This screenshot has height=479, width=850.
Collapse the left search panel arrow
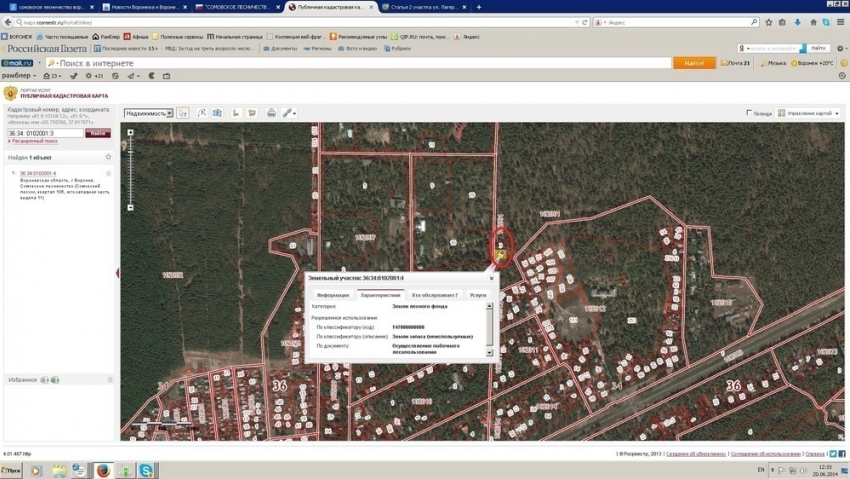point(118,273)
